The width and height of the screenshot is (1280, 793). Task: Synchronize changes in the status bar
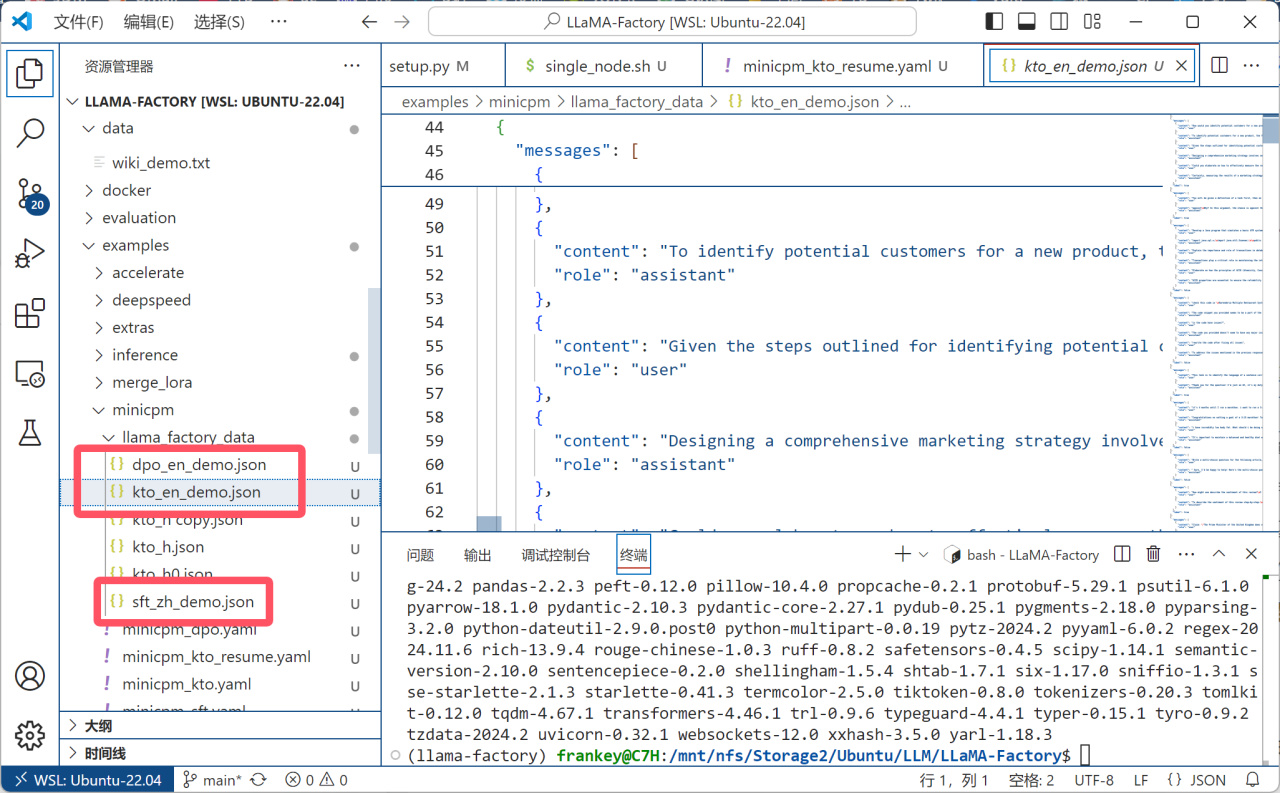tap(258, 780)
